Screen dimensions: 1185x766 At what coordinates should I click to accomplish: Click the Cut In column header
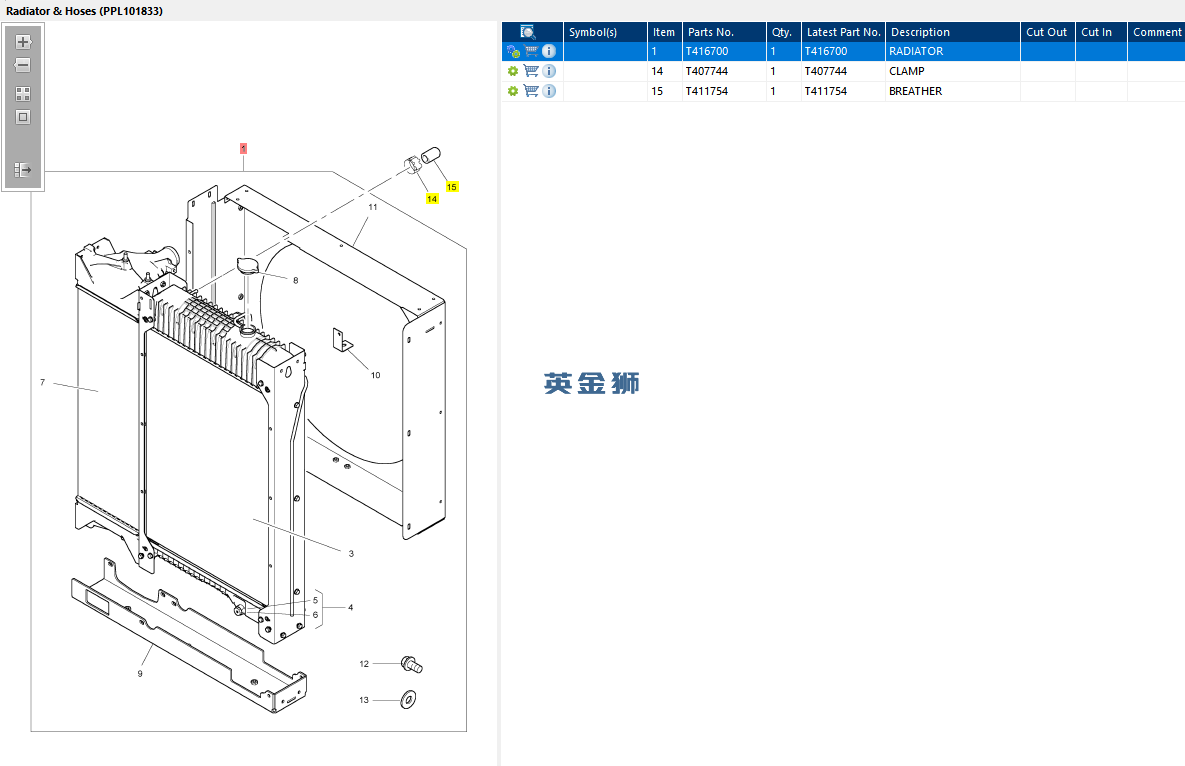coord(1101,32)
